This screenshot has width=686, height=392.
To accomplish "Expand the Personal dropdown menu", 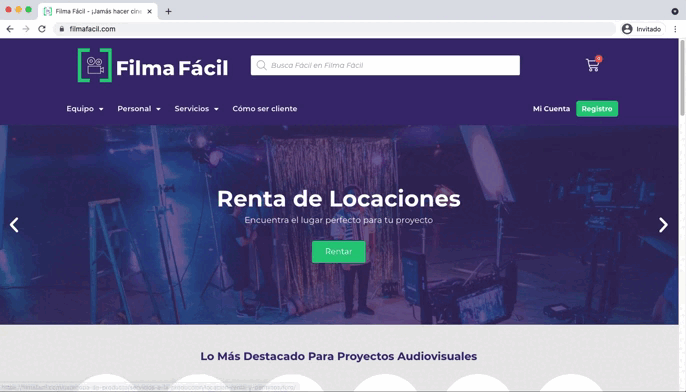I will point(139,108).
